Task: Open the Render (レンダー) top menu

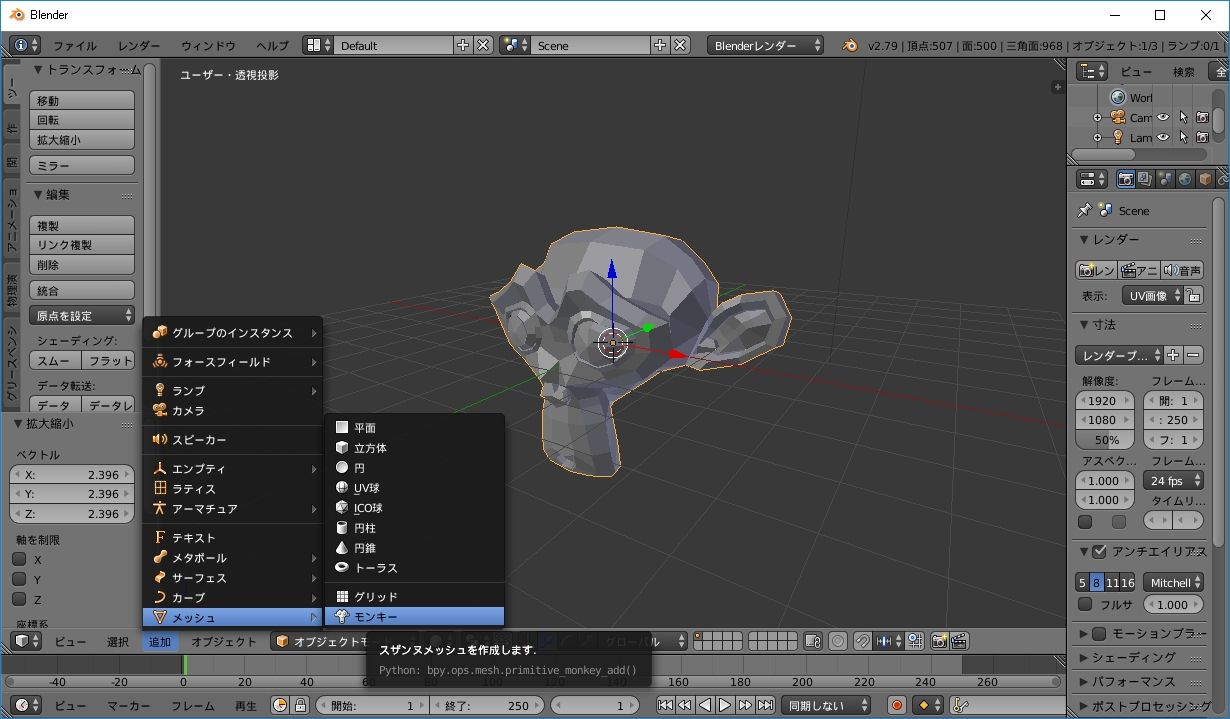Action: coord(138,46)
